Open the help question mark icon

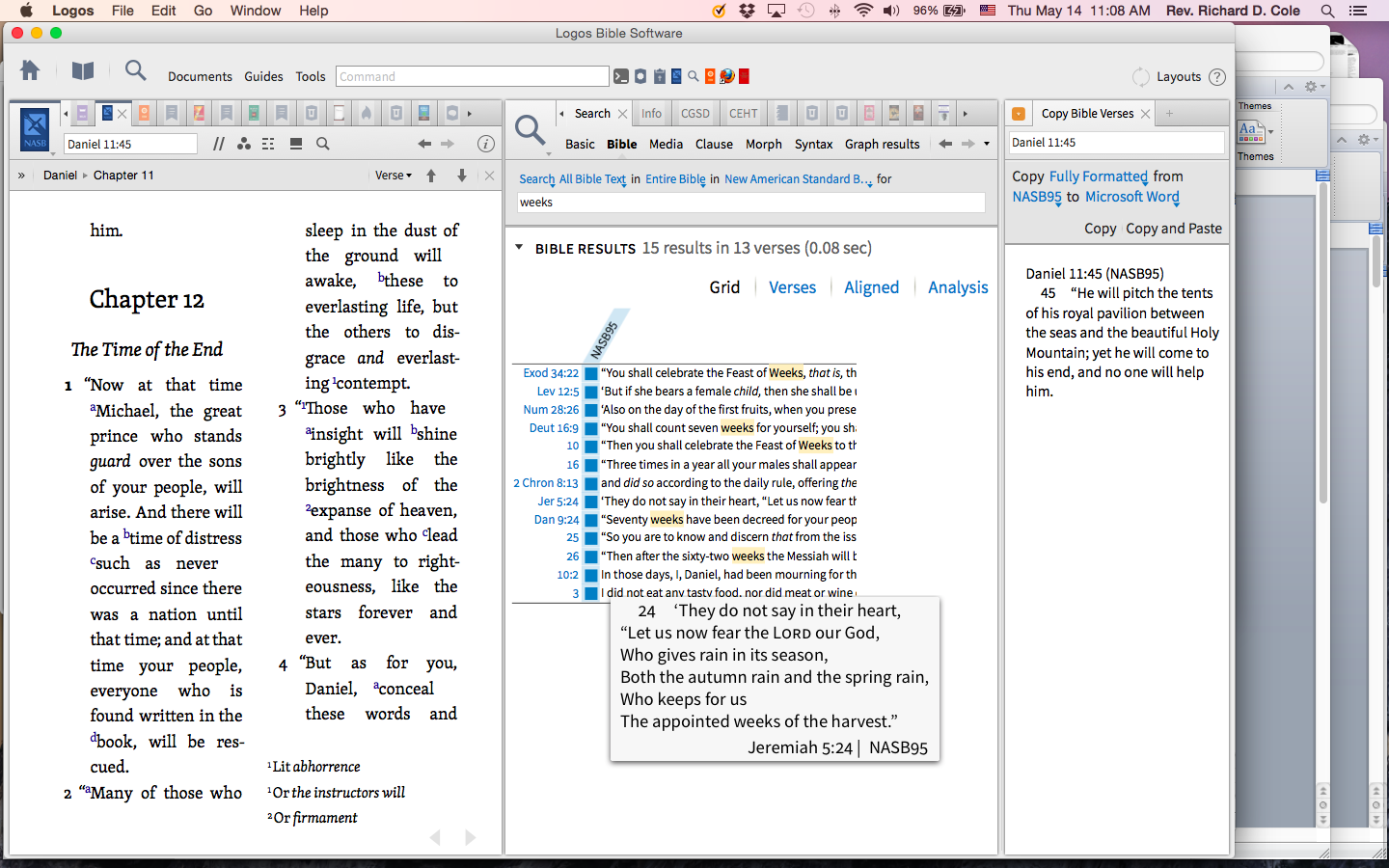(1217, 77)
